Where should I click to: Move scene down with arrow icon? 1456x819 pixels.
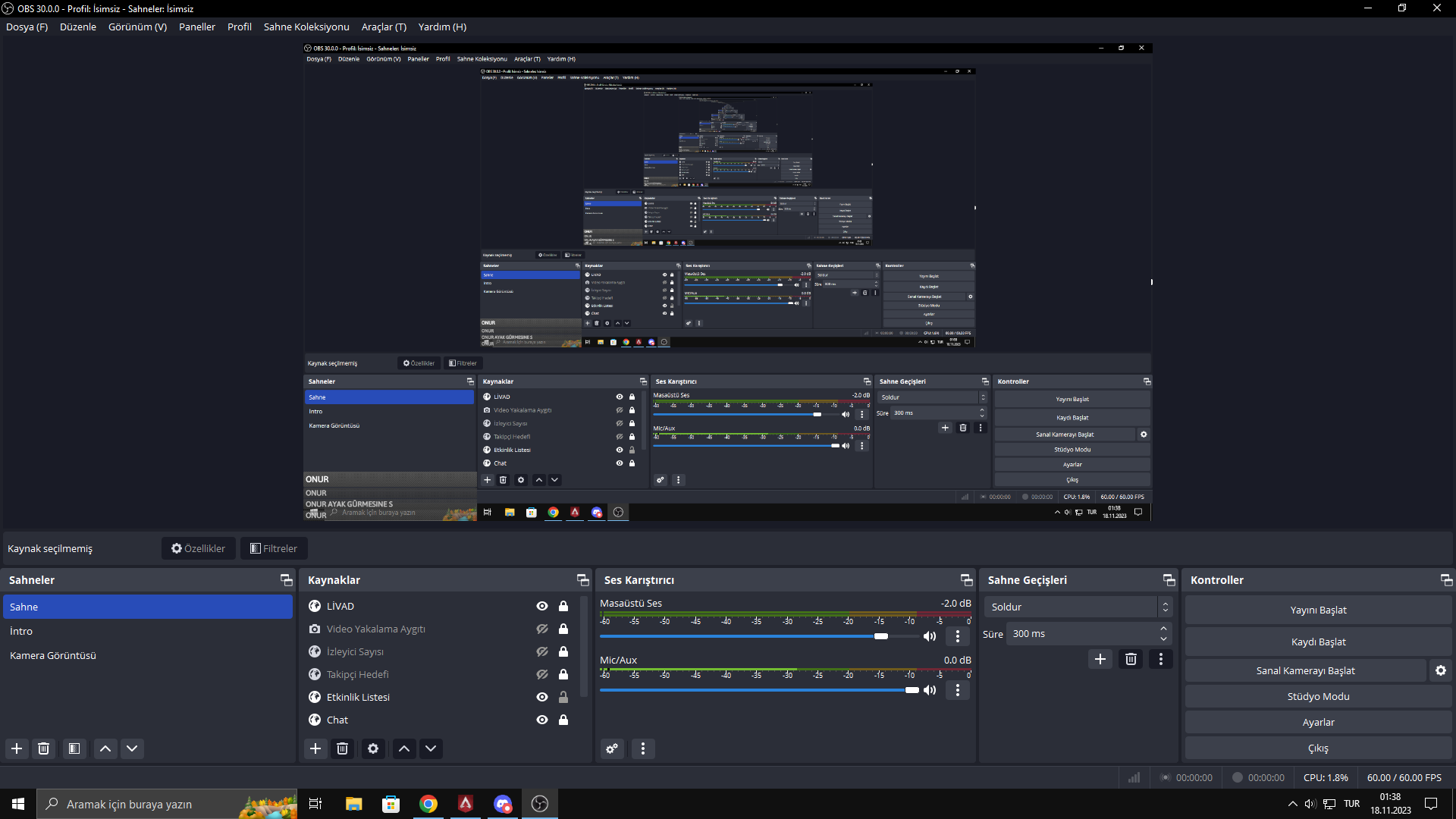pyautogui.click(x=132, y=748)
